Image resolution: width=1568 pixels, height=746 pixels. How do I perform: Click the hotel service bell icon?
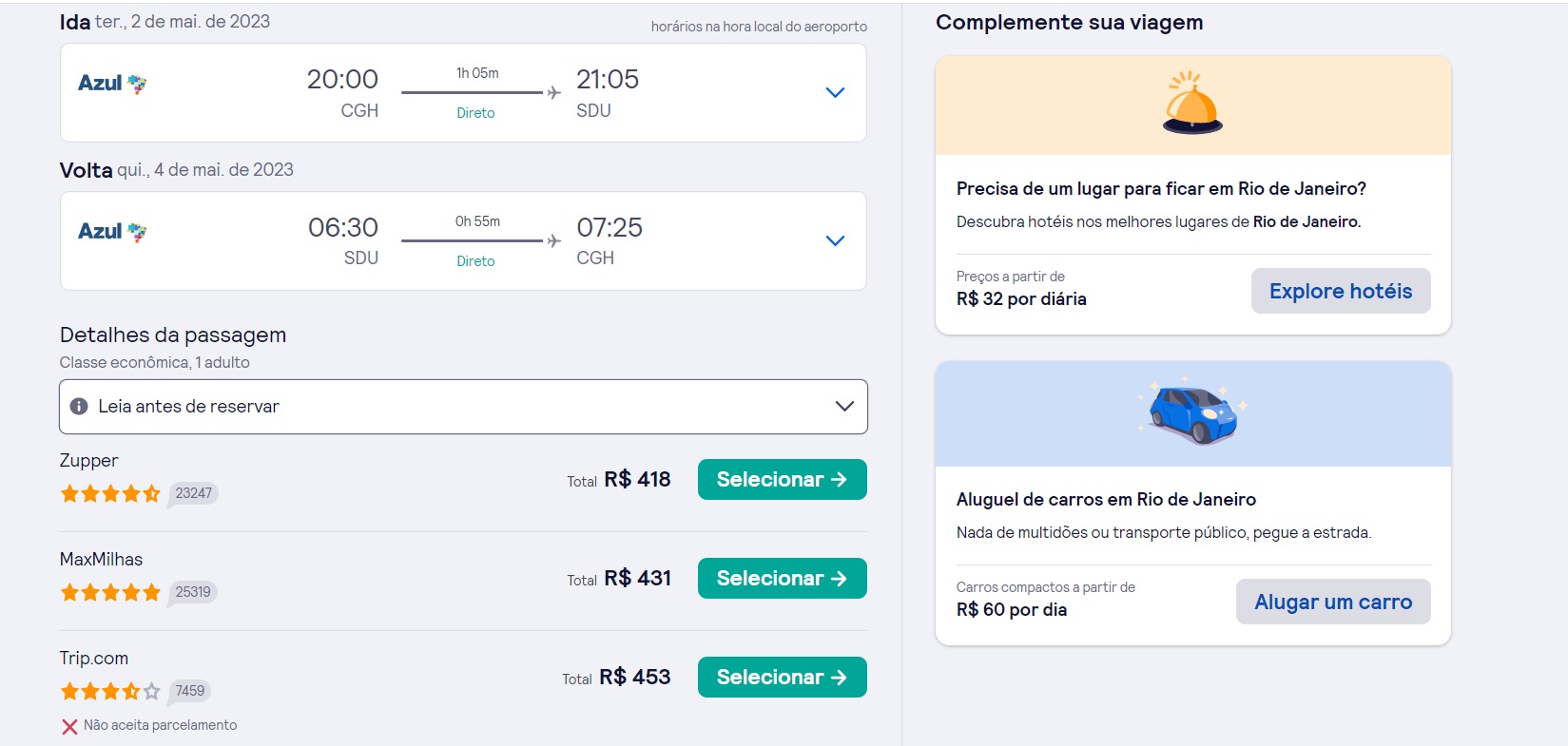point(1192,103)
